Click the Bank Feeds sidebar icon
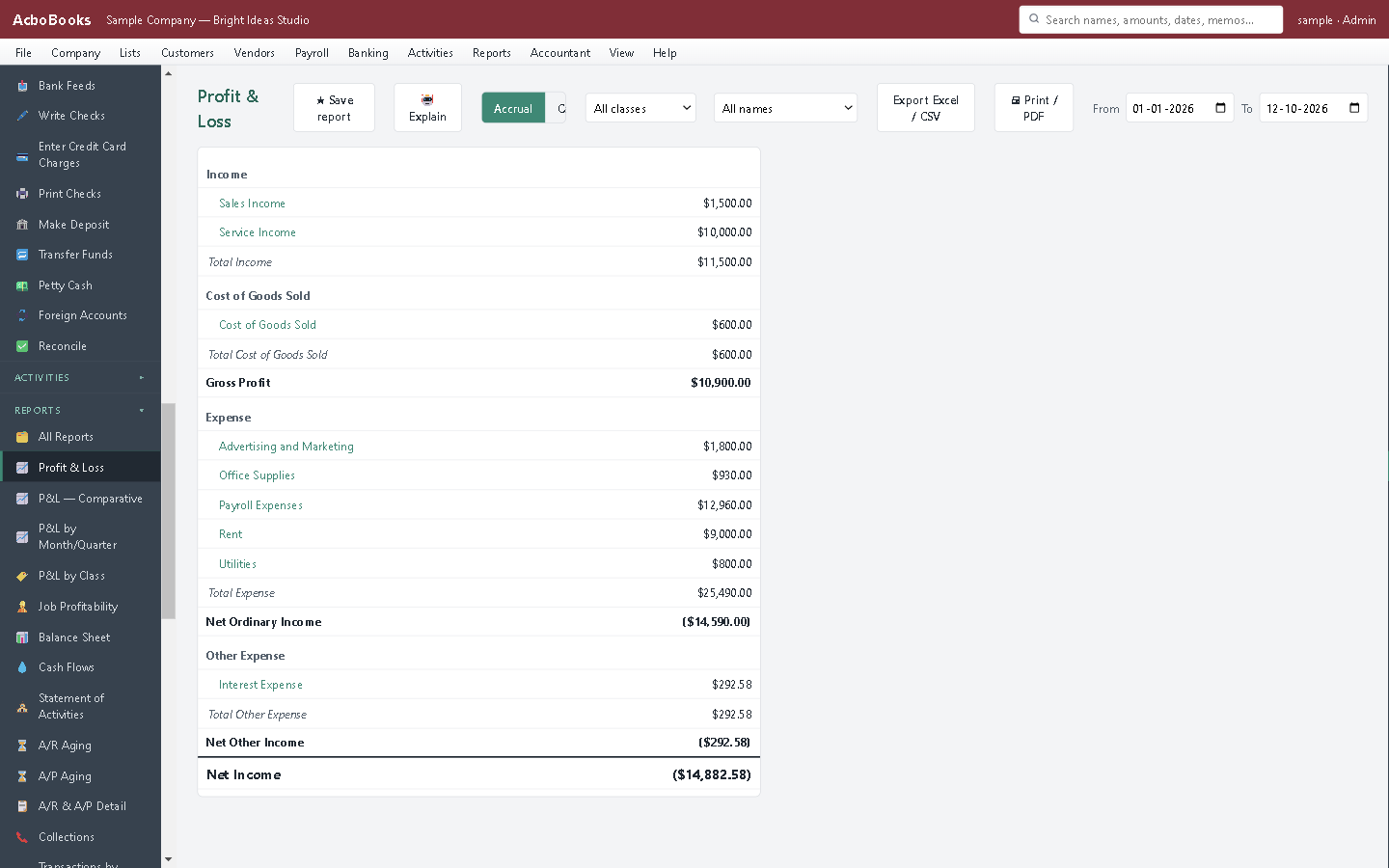The image size is (1389, 868). (22, 86)
